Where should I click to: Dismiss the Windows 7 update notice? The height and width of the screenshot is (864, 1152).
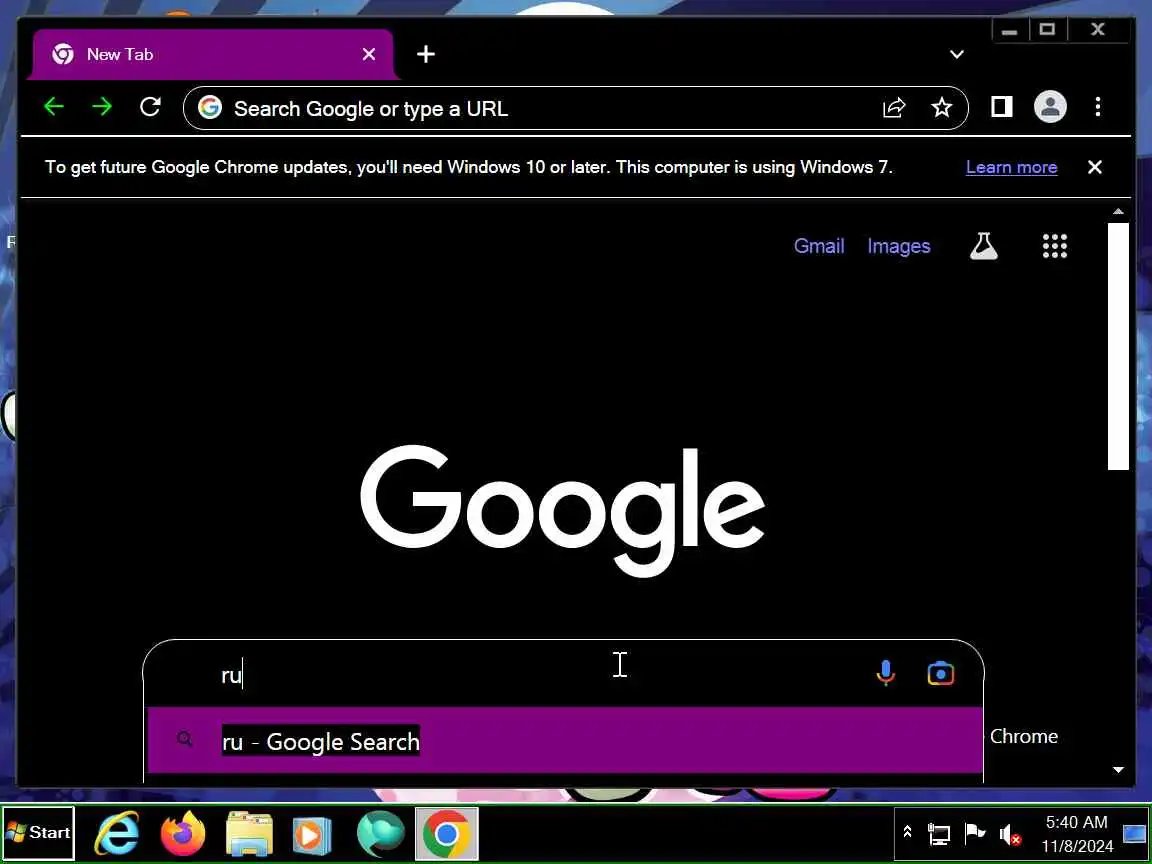pos(1095,167)
